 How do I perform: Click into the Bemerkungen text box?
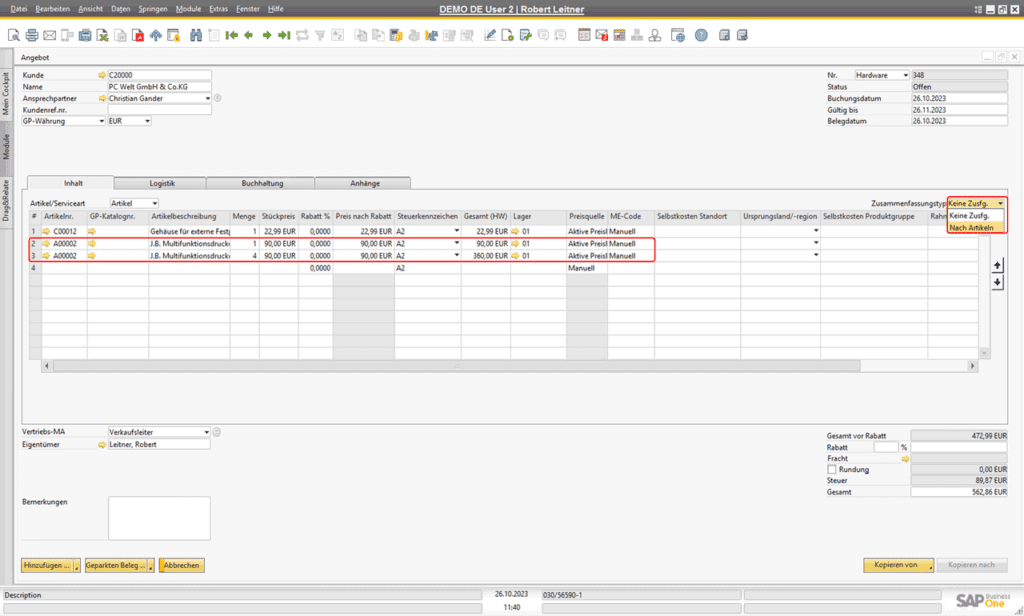(159, 518)
